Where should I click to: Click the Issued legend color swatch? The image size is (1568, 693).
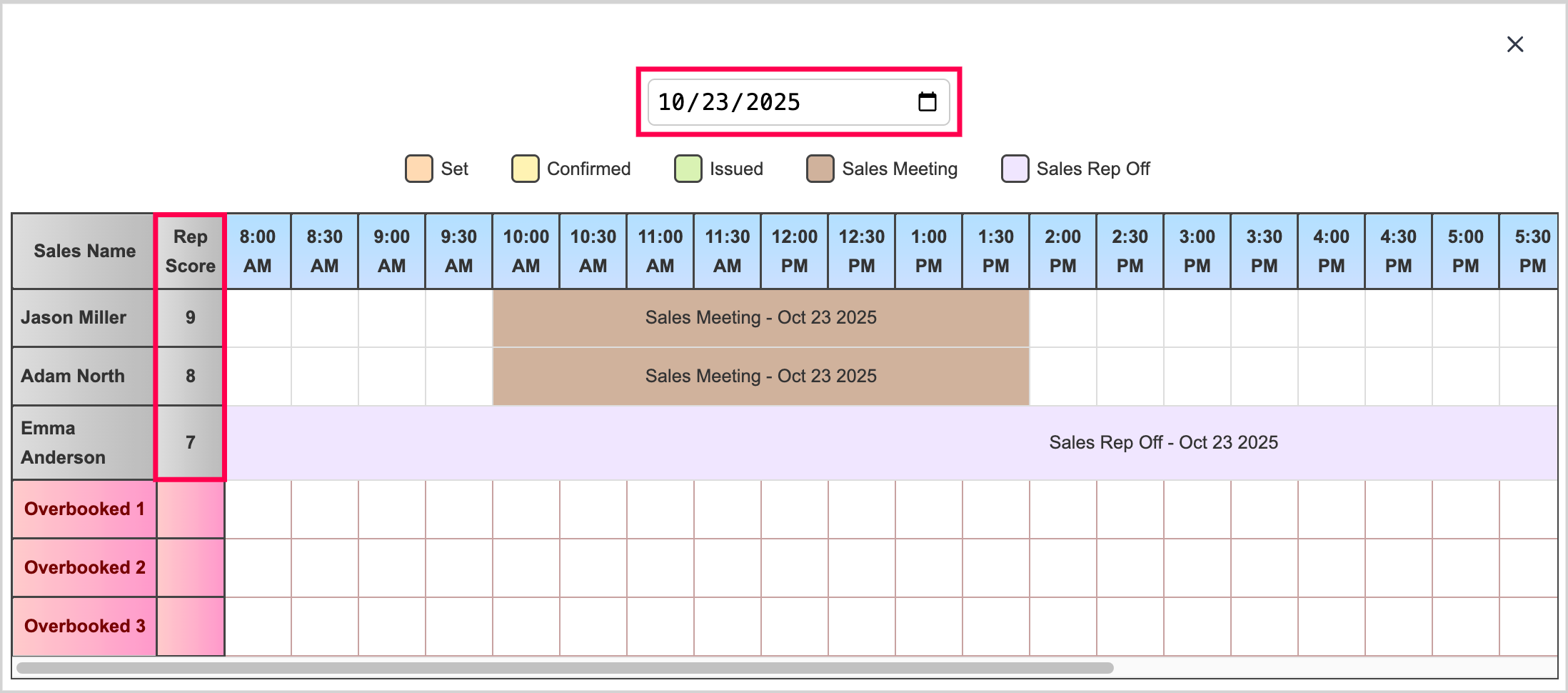pyautogui.click(x=688, y=169)
